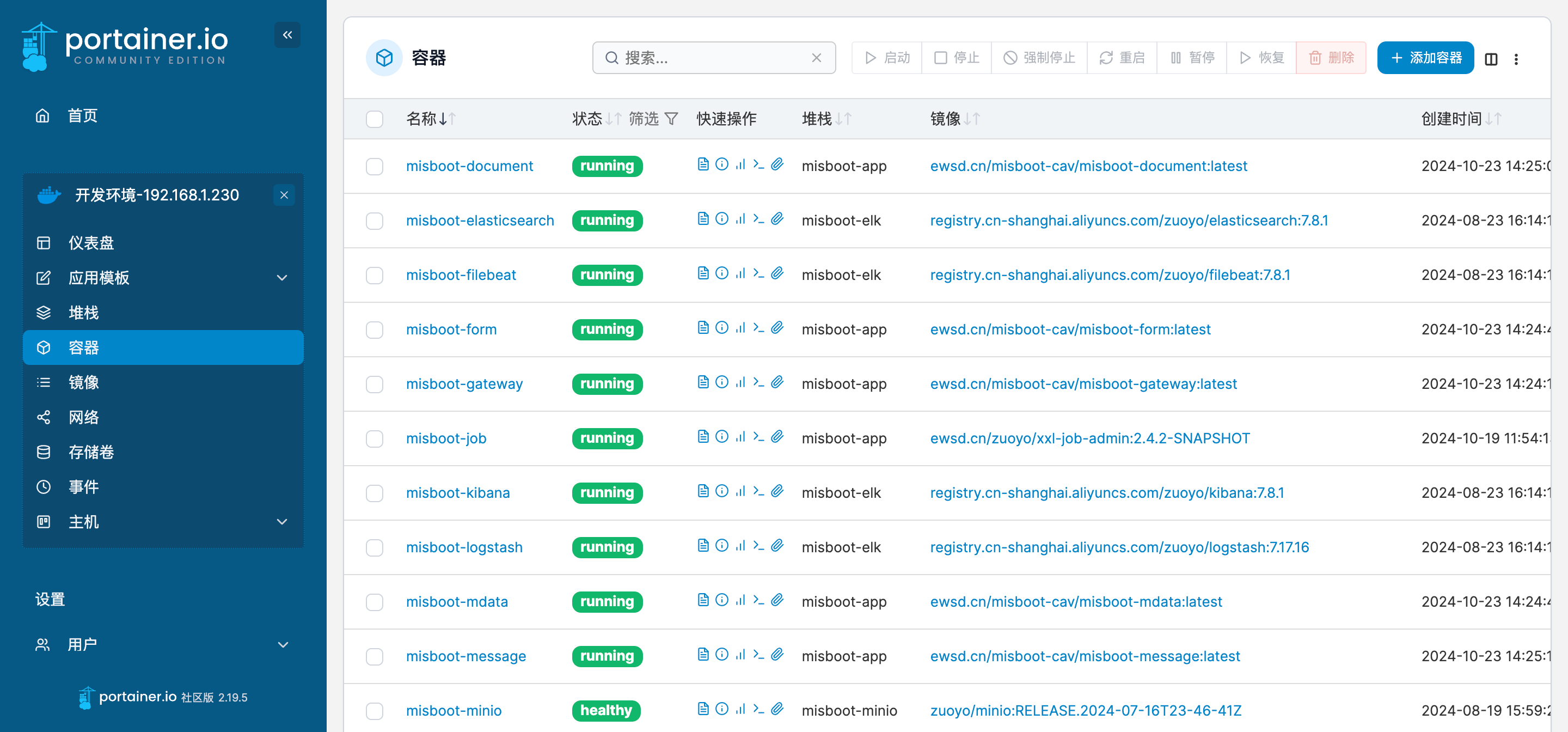Click 添加容器 add container button
The width and height of the screenshot is (1568, 732).
point(1425,58)
